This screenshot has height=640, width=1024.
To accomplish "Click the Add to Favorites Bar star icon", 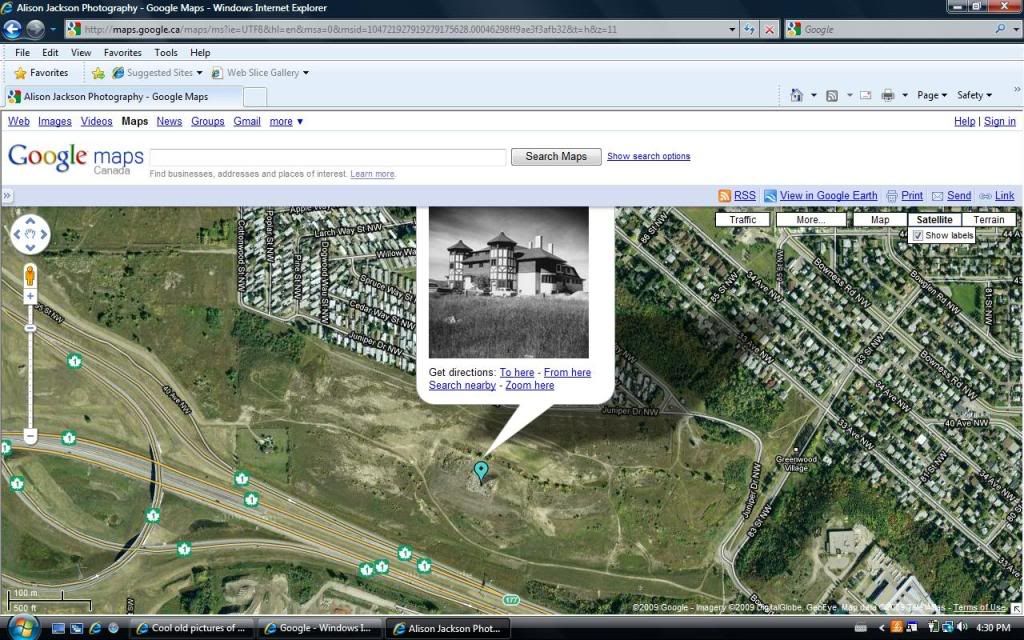I will tap(98, 72).
